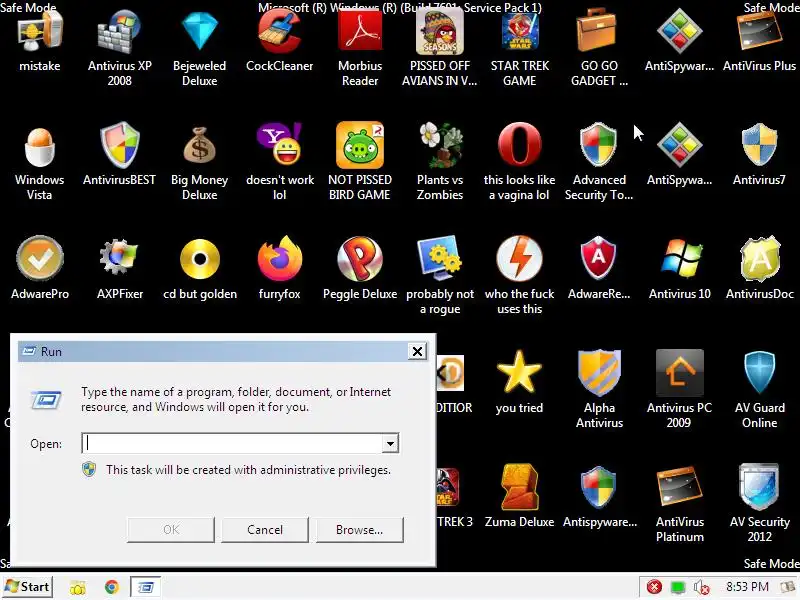The image size is (800, 600).
Task: Click the Antivirus7 shield icon
Action: 759,145
